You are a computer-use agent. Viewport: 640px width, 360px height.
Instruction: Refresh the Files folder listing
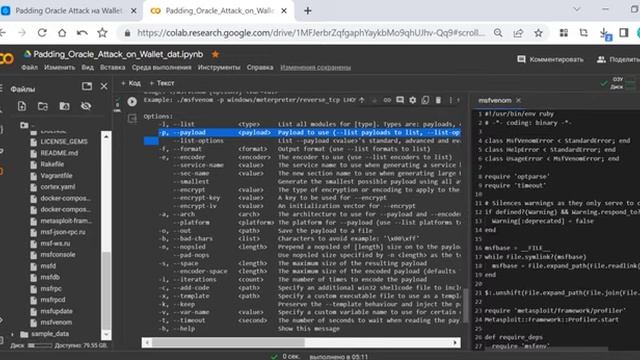click(43, 107)
